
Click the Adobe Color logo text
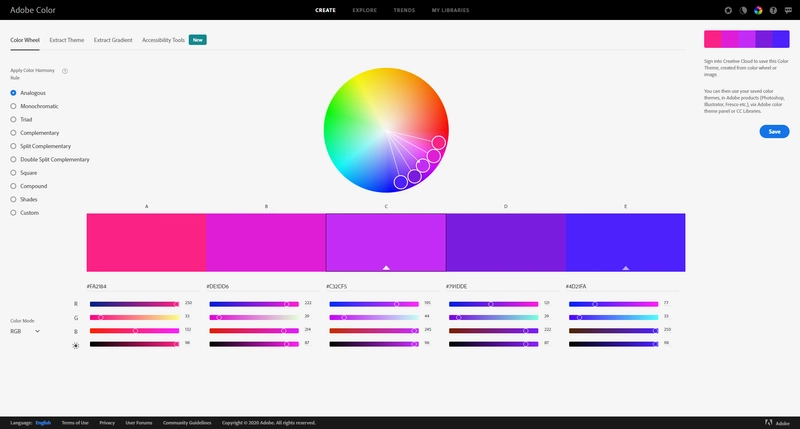(x=33, y=10)
